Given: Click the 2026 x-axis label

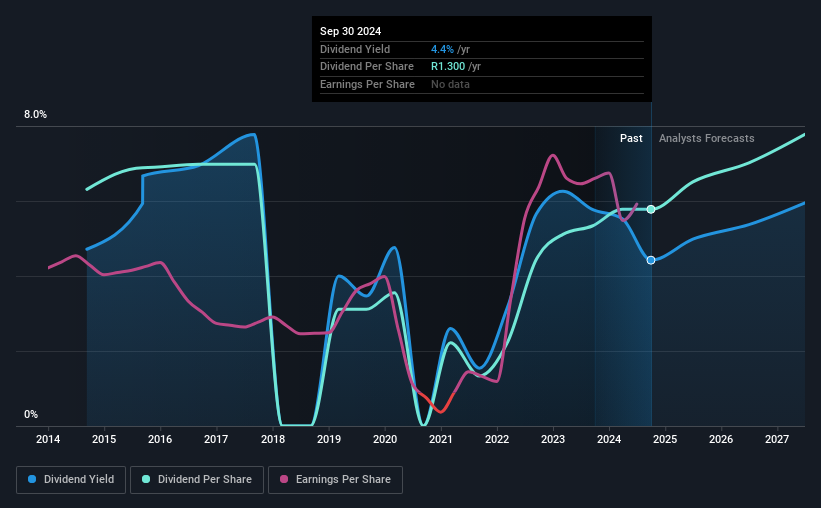Looking at the screenshot, I should coord(721,439).
